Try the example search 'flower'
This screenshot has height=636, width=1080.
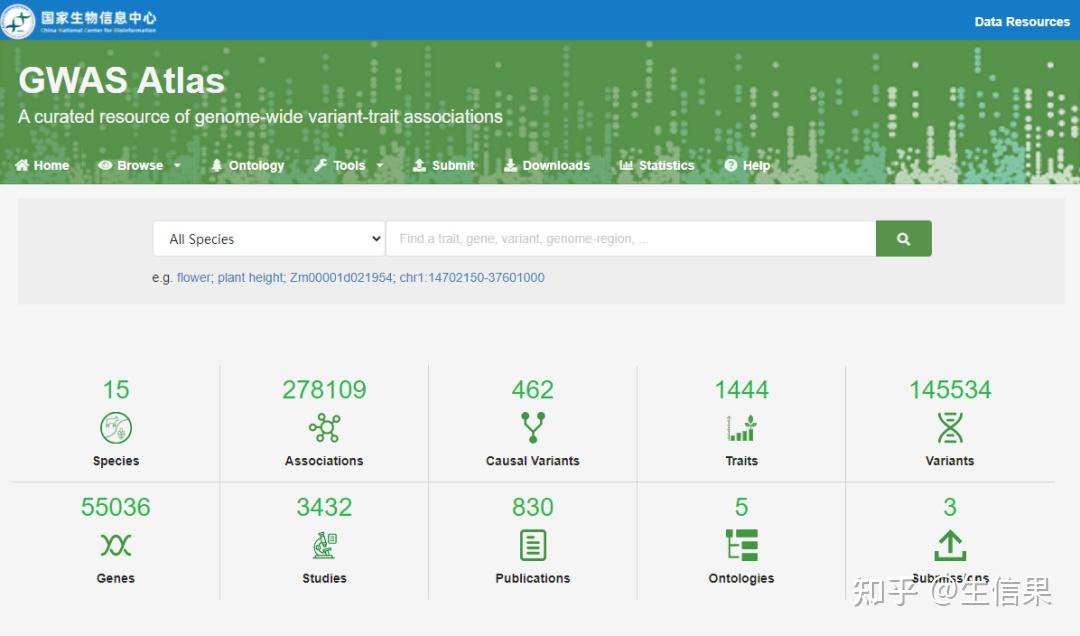click(x=194, y=278)
